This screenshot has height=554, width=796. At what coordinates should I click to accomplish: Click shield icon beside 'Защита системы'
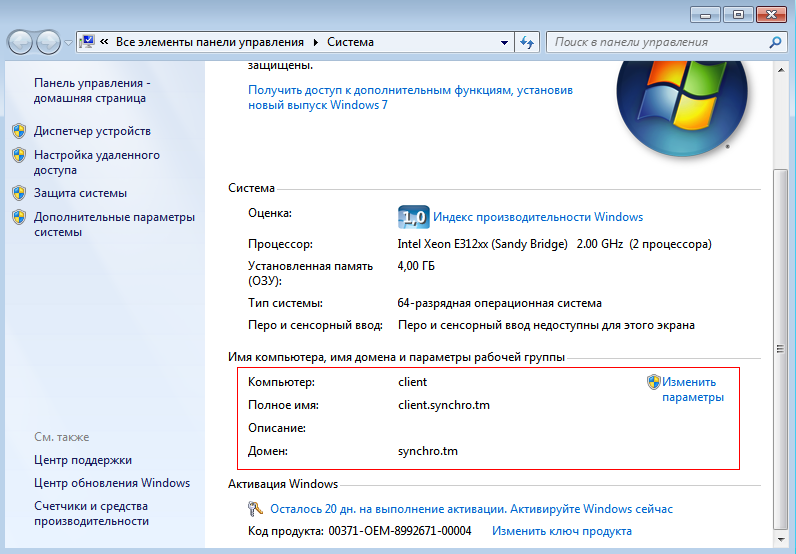[x=19, y=193]
